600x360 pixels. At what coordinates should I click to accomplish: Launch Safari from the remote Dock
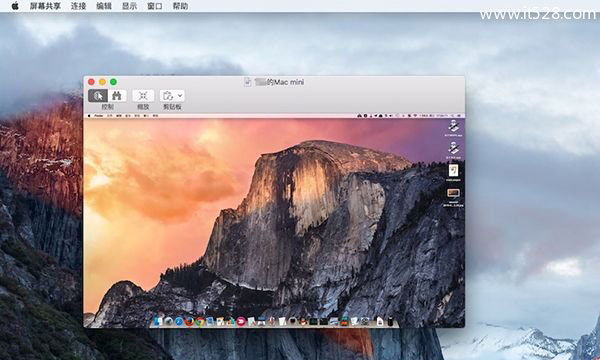[179, 322]
